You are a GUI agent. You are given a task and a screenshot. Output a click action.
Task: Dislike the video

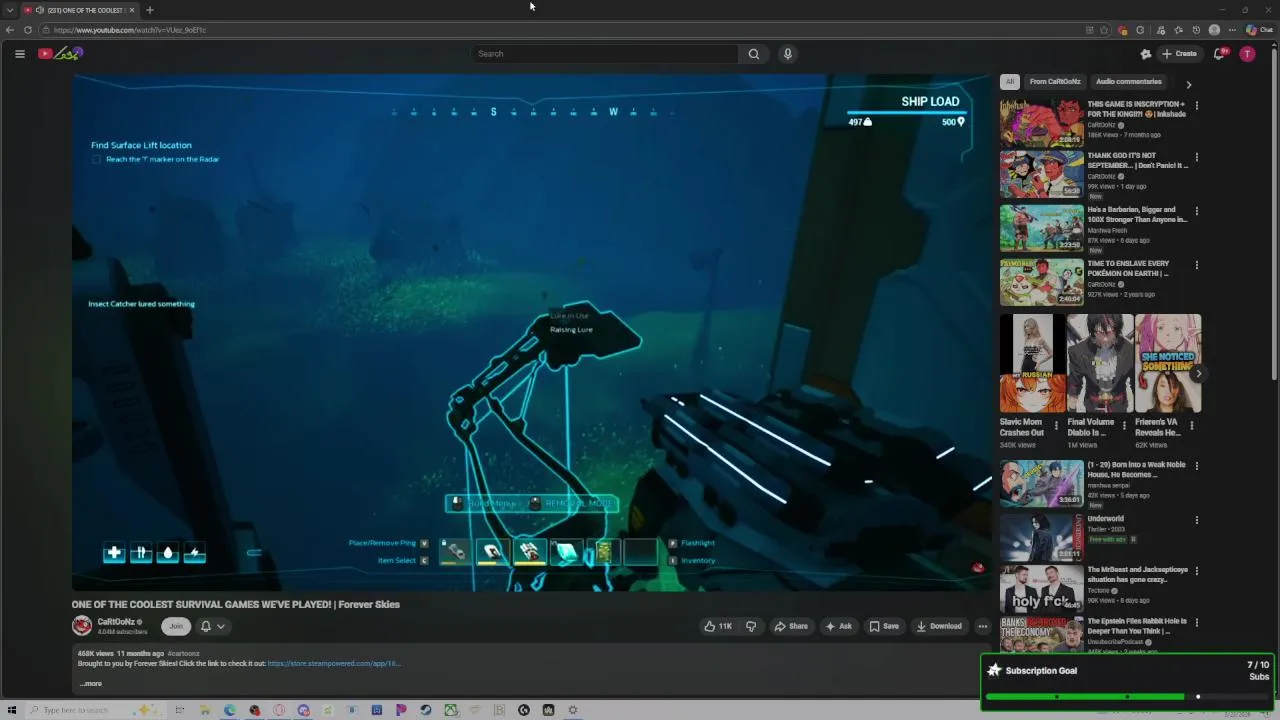tap(751, 626)
